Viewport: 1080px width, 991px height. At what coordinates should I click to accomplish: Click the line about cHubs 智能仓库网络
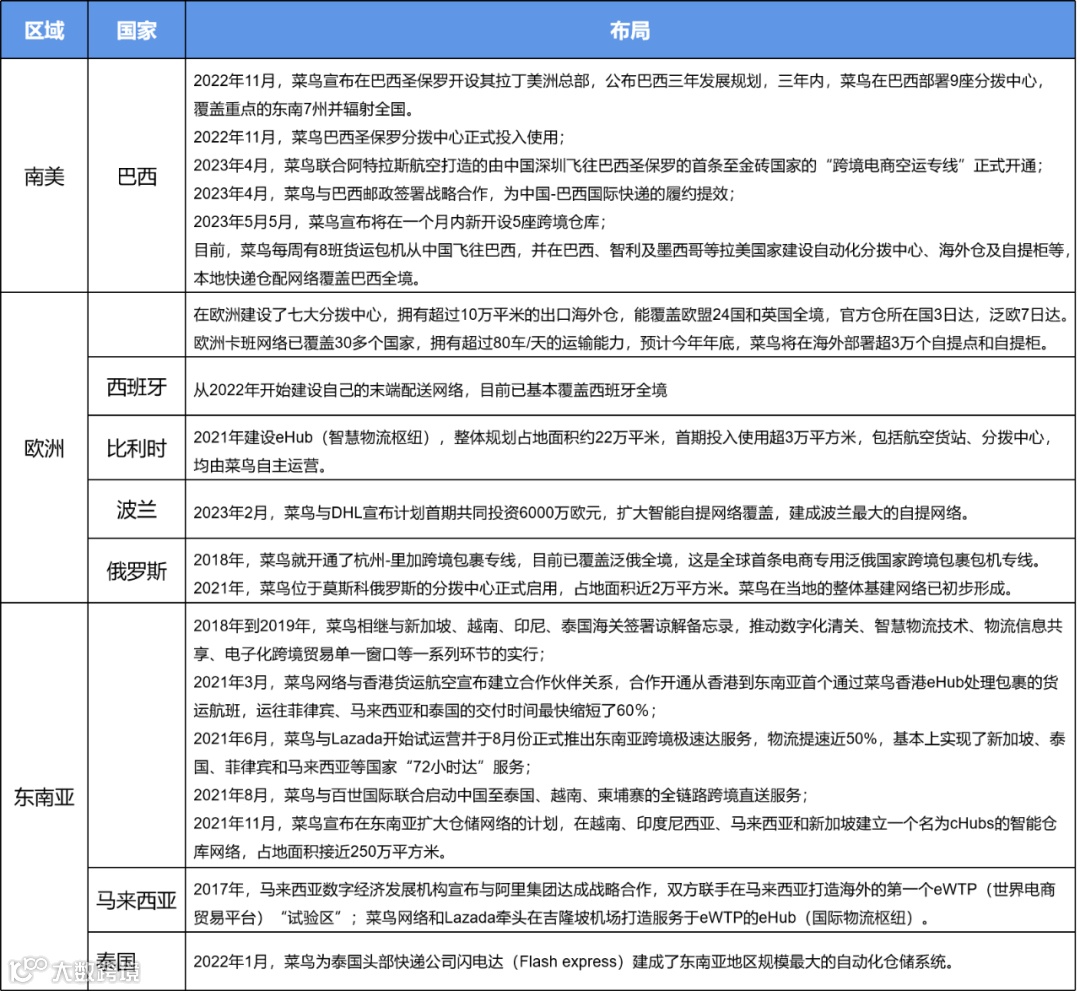click(625, 823)
